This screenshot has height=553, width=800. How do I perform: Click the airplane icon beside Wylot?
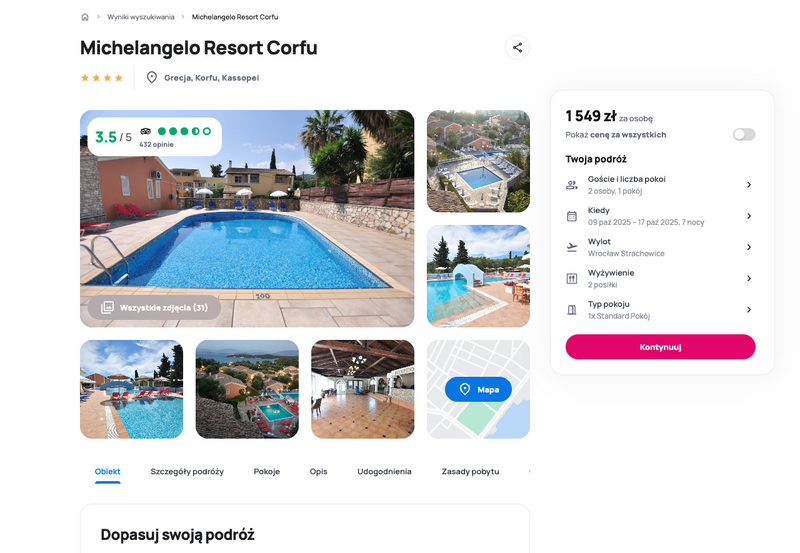click(x=572, y=247)
